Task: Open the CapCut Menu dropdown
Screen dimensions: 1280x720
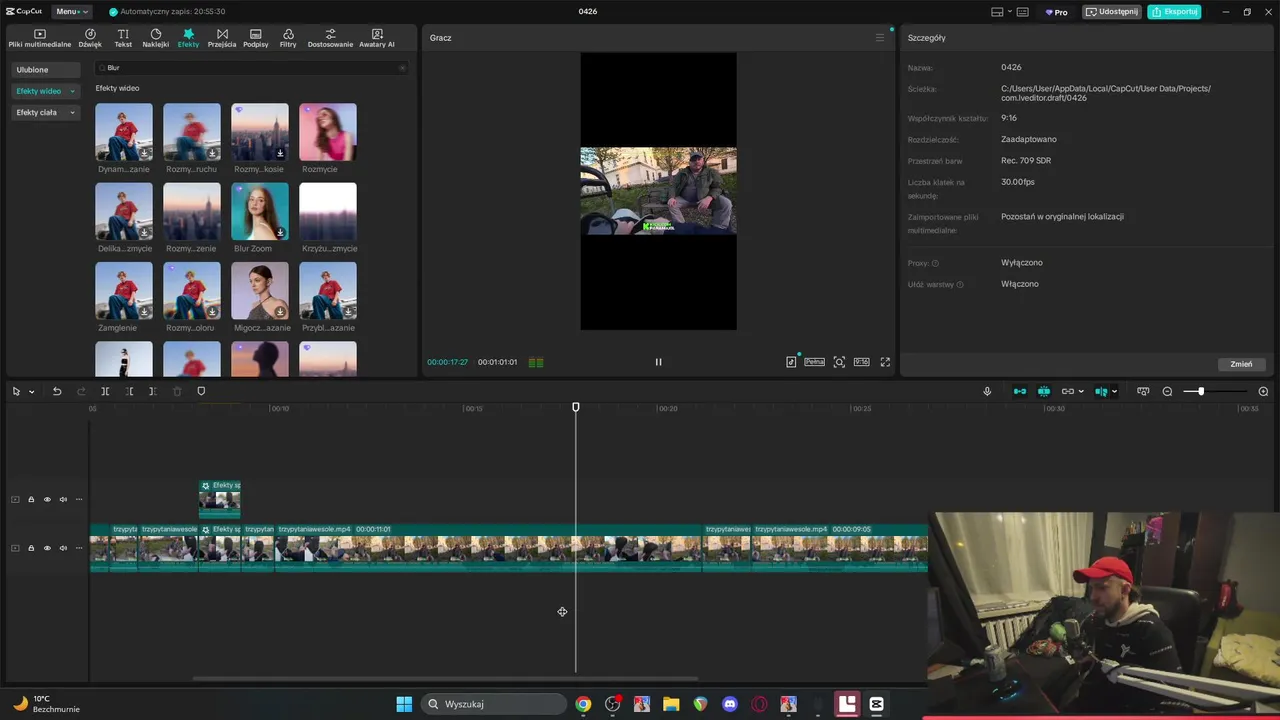Action: pos(70,12)
